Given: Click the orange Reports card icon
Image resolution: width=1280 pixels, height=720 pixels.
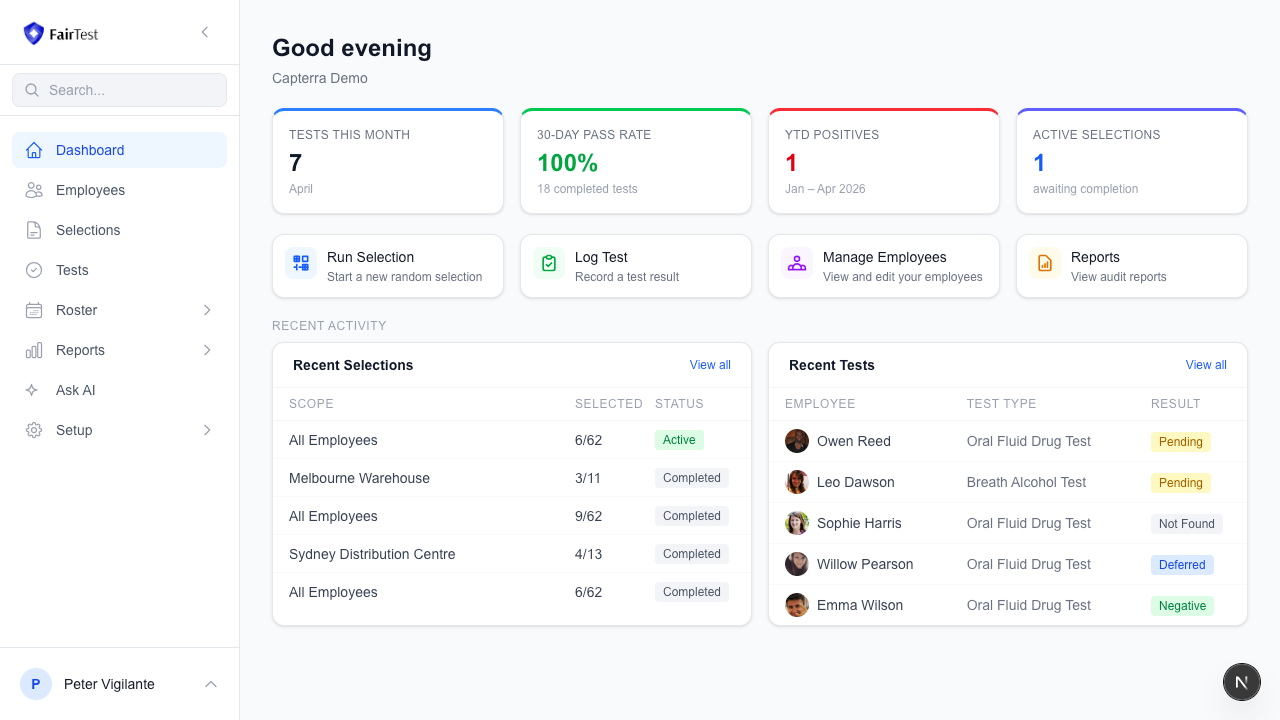Looking at the screenshot, I should pos(1045,263).
